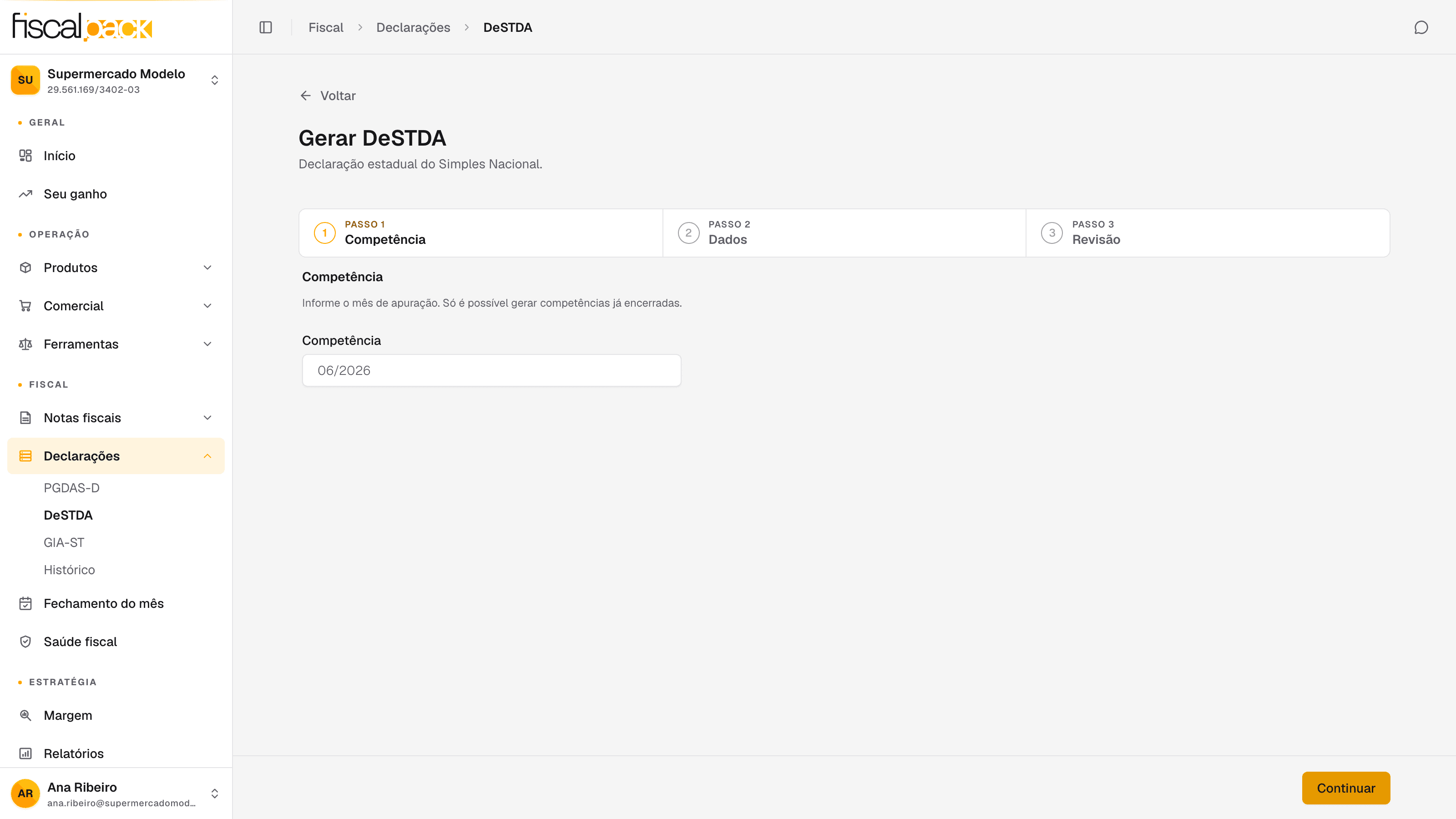Screen dimensions: 1456x819
Task: Click the Seu ganho trend icon
Action: [25, 194]
